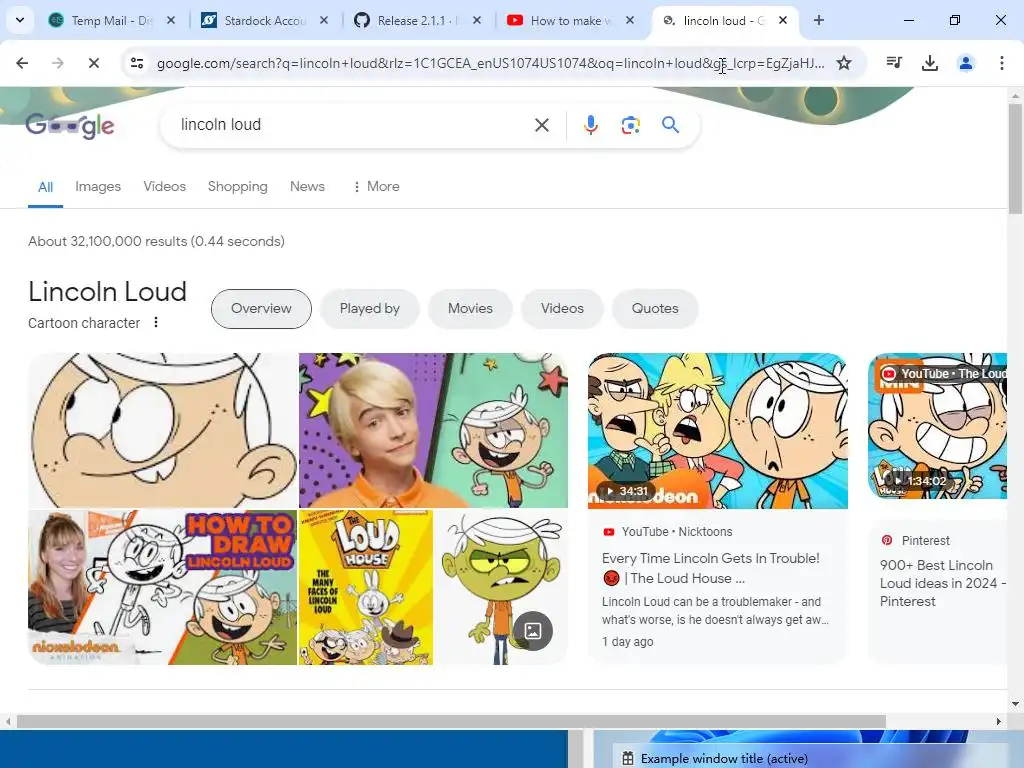1024x768 pixels.
Task: Select the Quotes chip
Action: coord(655,308)
